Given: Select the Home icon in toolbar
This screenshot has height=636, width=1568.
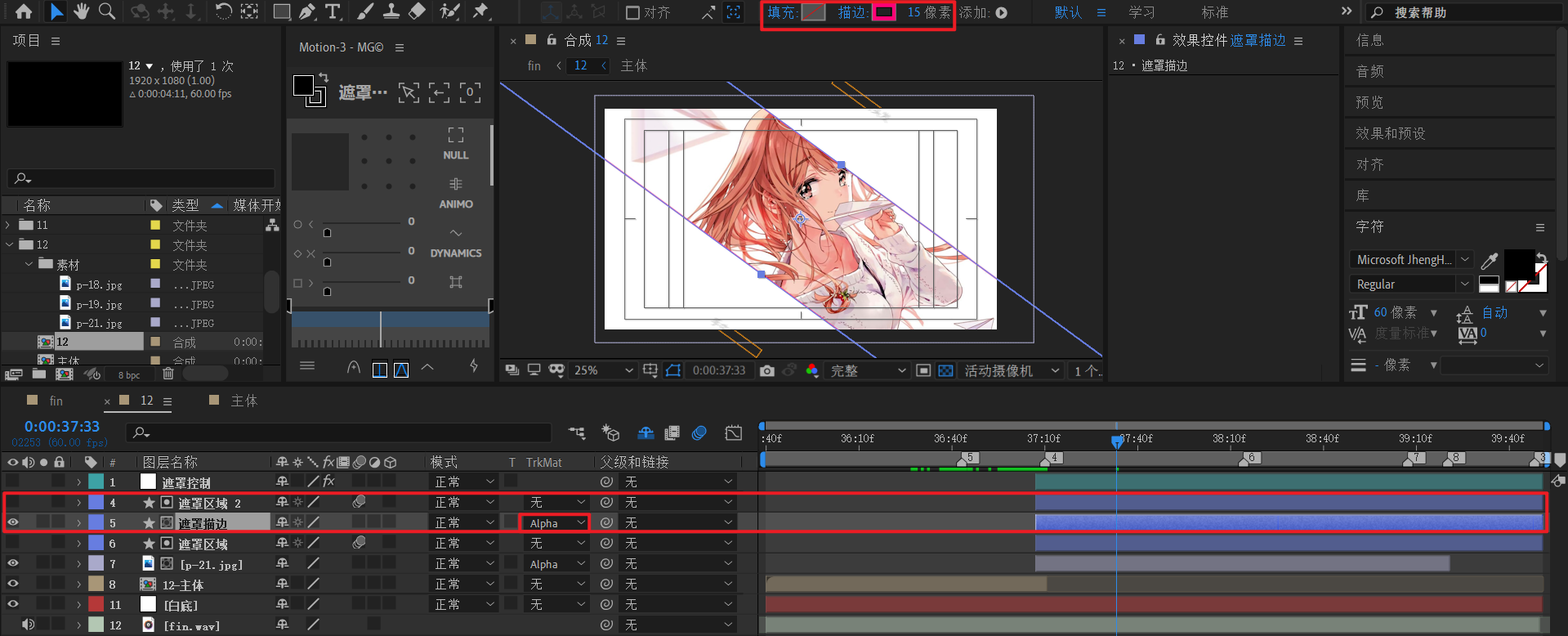Looking at the screenshot, I should tap(24, 11).
